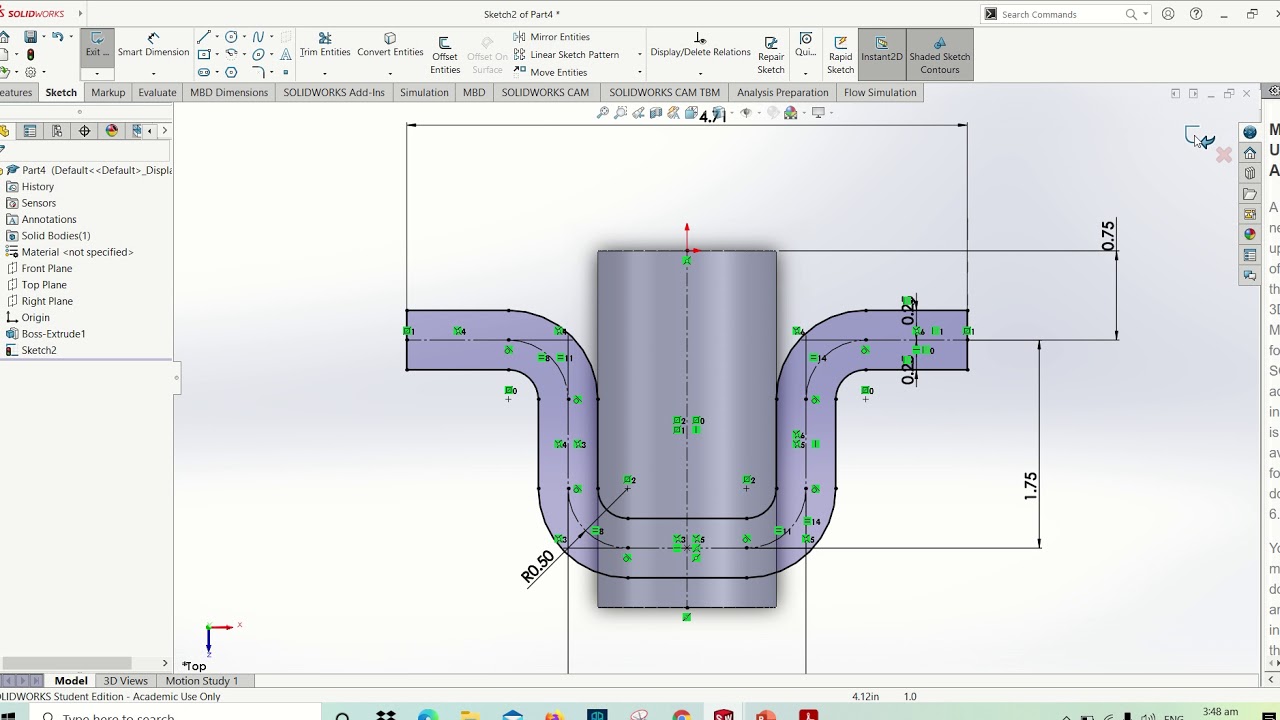Select the Sketch Fillet tool
This screenshot has height=720, width=1280.
[258, 72]
